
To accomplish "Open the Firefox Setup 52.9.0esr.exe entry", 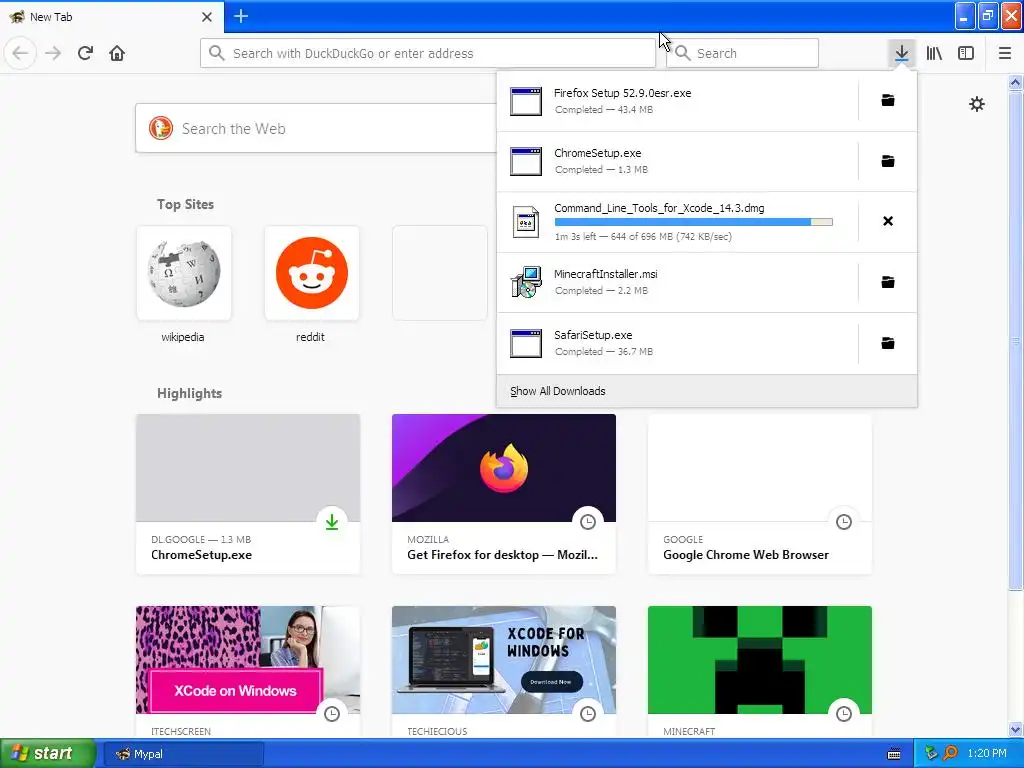I will coord(677,101).
